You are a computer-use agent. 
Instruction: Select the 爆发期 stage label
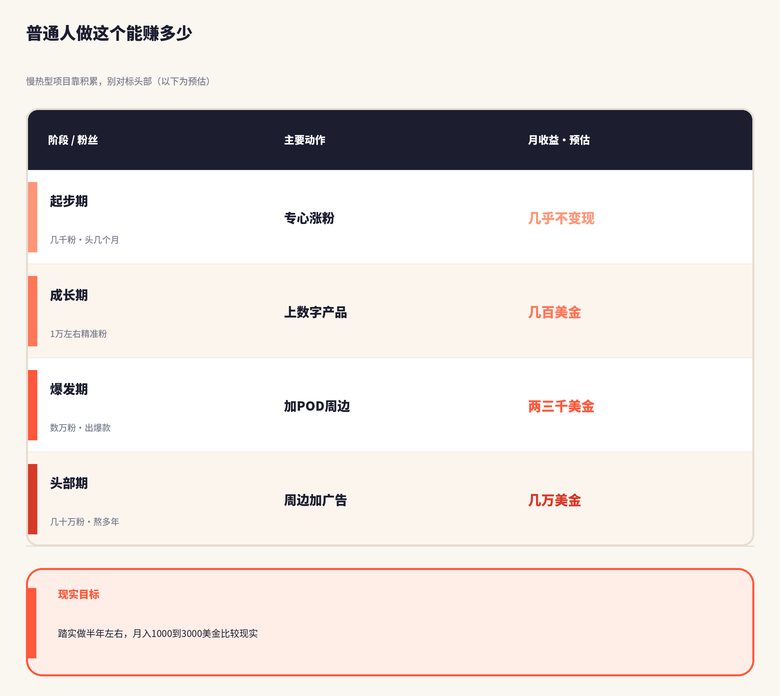[69, 389]
